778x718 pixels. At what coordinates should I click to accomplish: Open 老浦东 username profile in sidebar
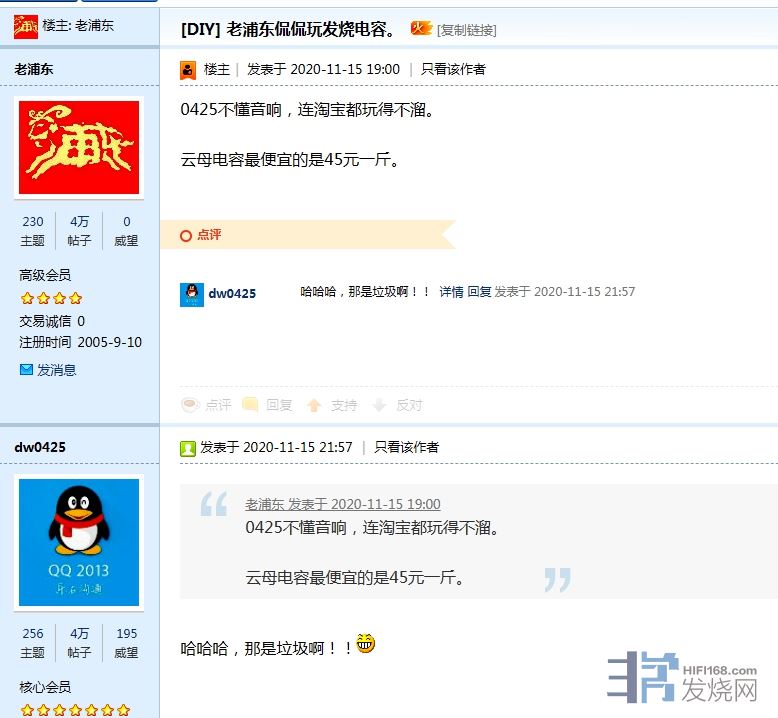pyautogui.click(x=34, y=69)
